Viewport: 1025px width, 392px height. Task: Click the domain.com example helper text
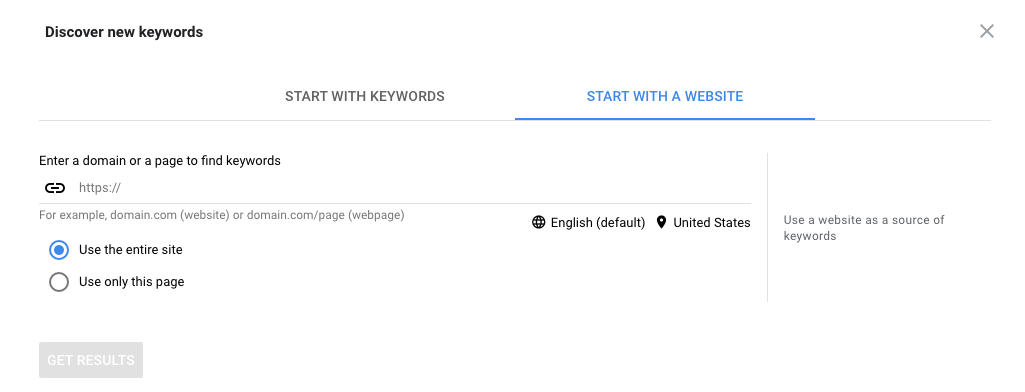pos(222,215)
